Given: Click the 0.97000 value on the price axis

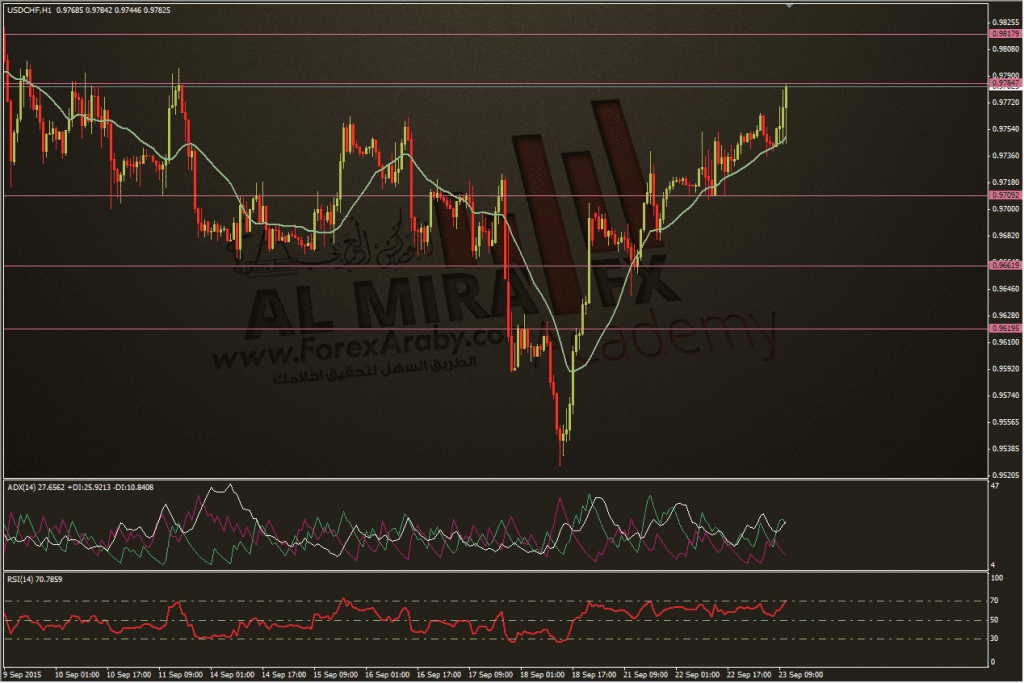Looking at the screenshot, I should 1006,209.
